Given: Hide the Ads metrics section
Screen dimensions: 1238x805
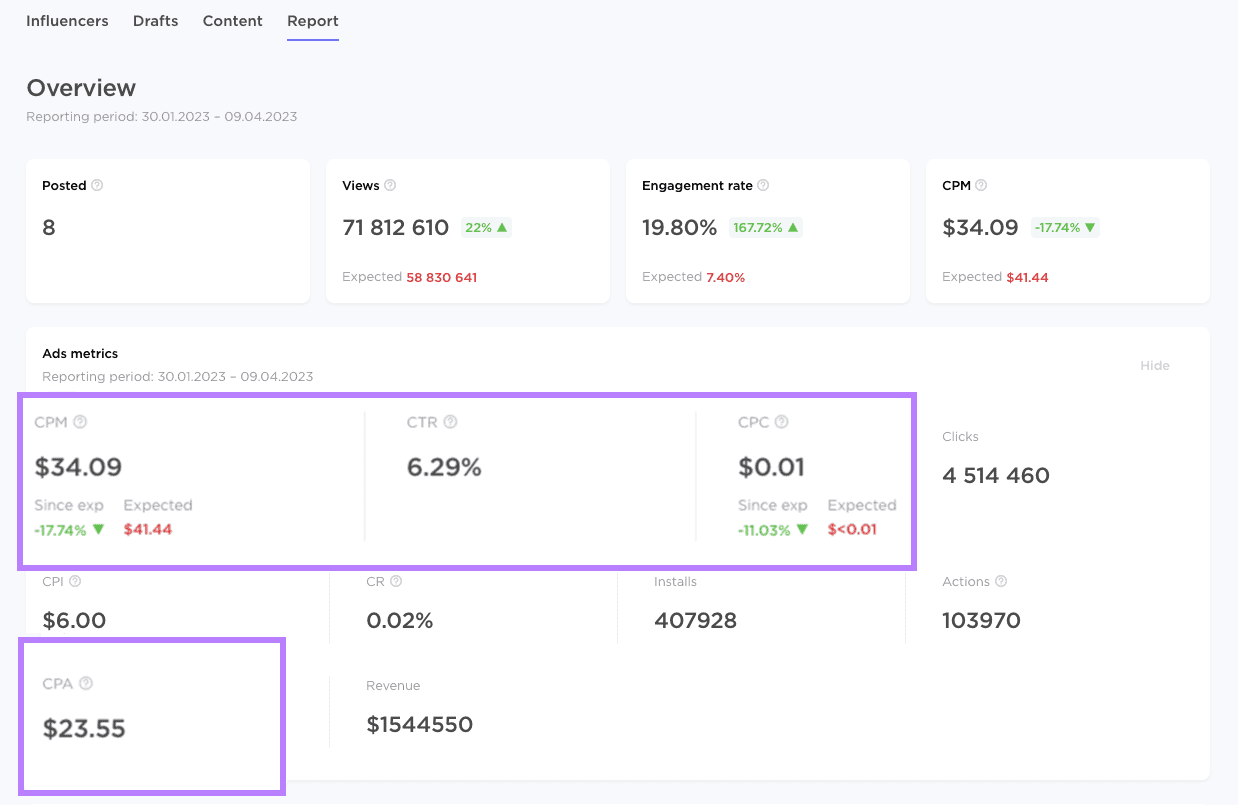Looking at the screenshot, I should [x=1154, y=365].
